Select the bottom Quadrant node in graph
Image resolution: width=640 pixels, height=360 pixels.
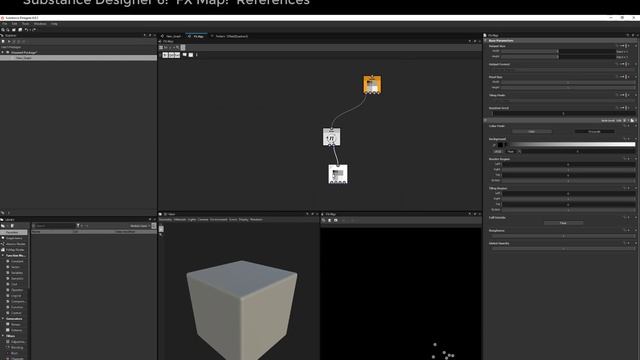338,174
